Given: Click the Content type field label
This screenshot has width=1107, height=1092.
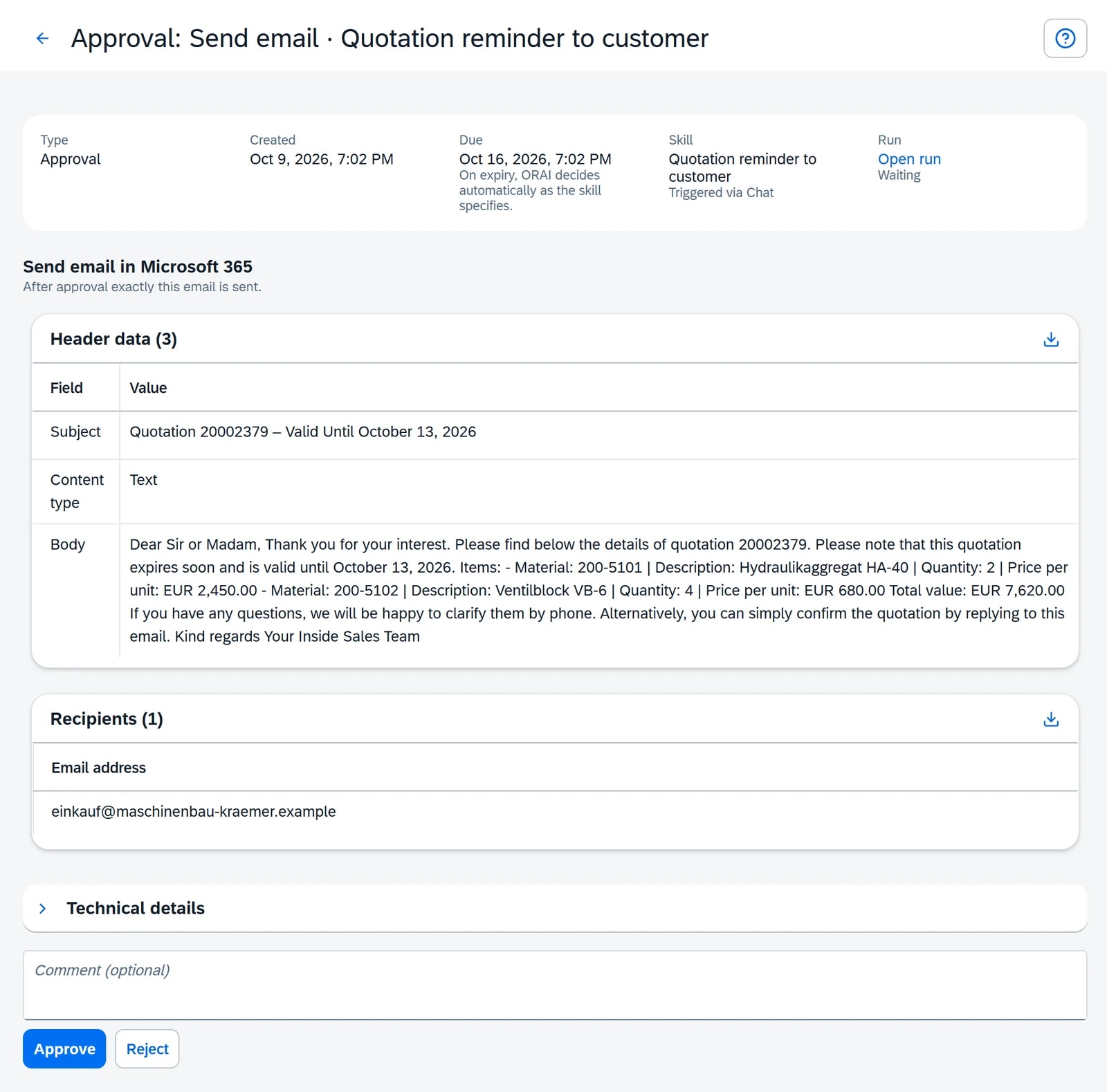Looking at the screenshot, I should 77,491.
